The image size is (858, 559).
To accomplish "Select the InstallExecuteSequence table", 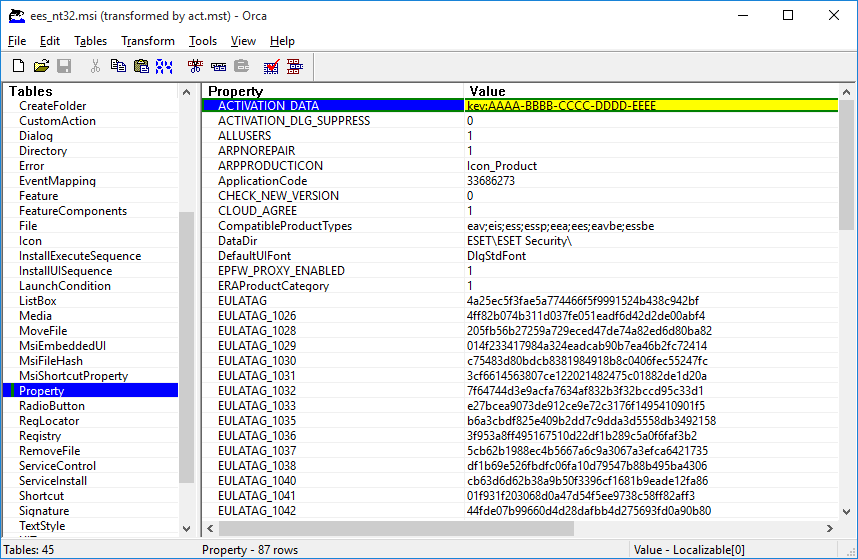I will click(79, 256).
